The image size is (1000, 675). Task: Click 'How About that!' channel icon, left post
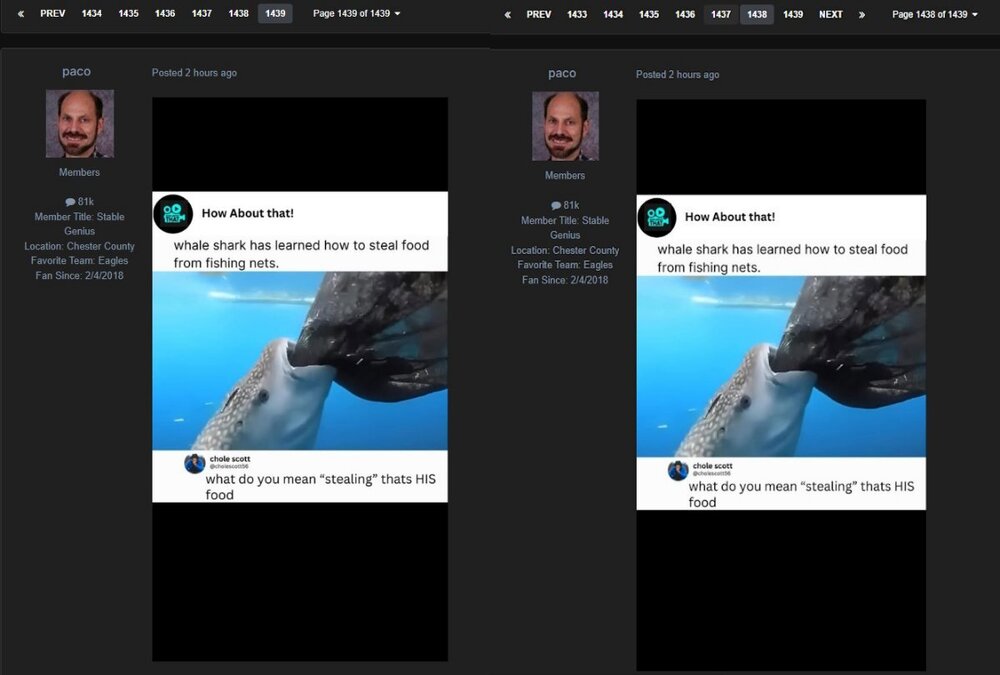(173, 214)
